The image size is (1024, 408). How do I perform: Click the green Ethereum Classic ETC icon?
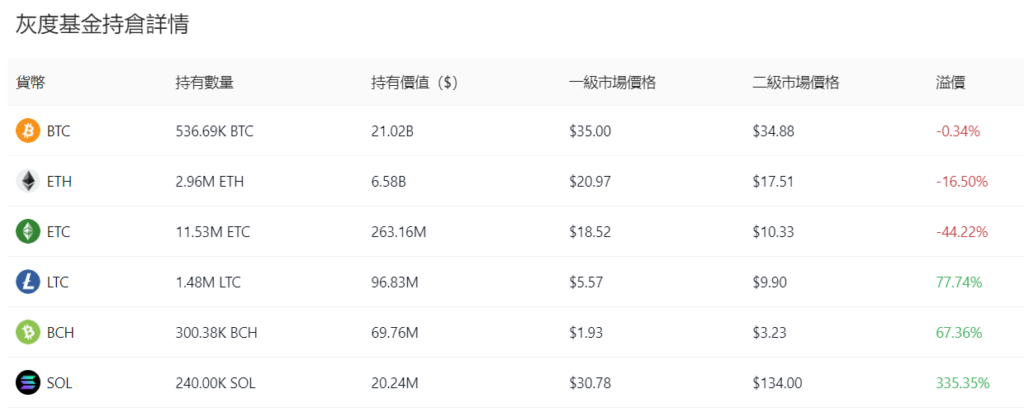28,232
